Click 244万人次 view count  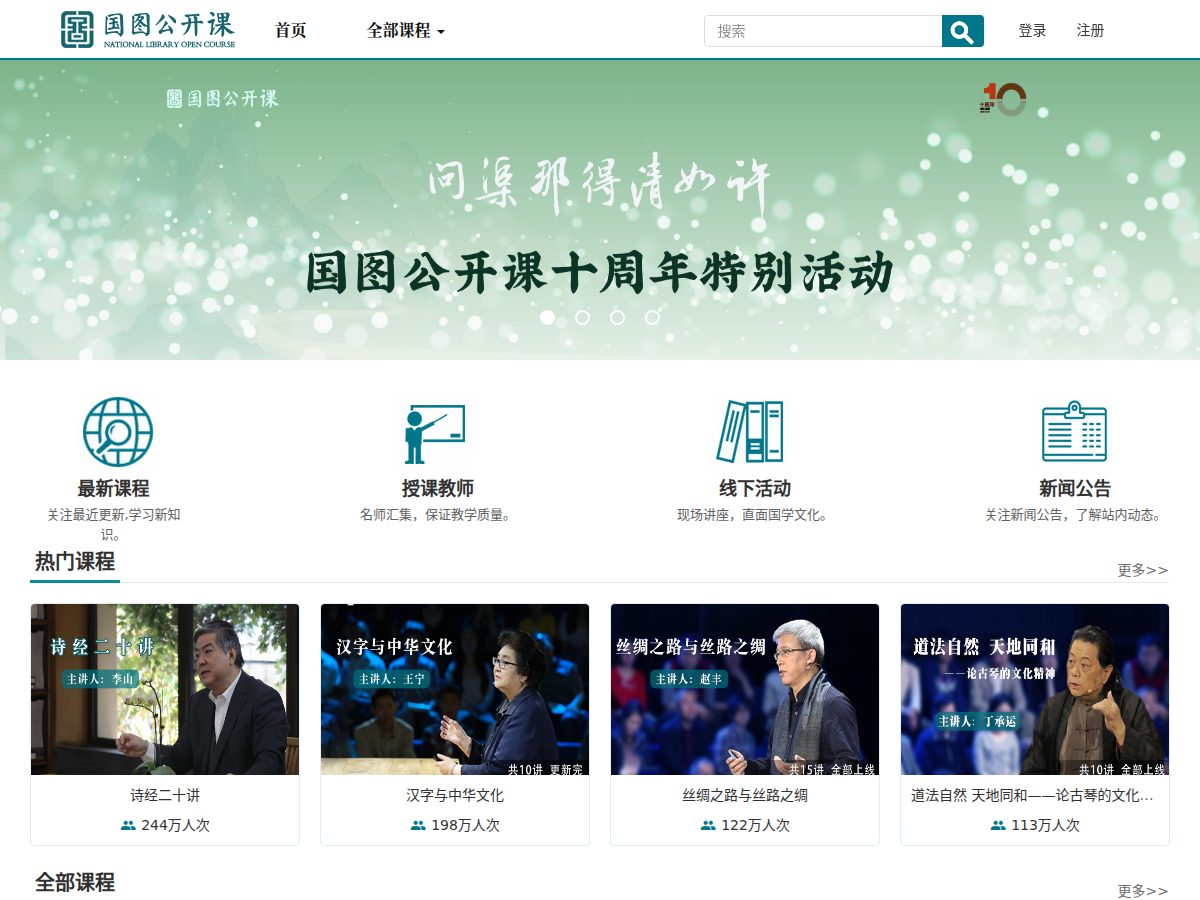click(x=176, y=826)
